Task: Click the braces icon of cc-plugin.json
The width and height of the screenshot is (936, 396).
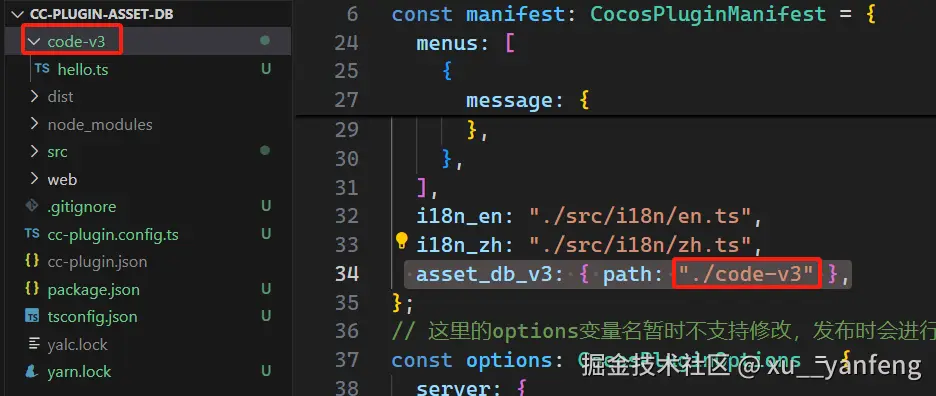Action: (32, 261)
